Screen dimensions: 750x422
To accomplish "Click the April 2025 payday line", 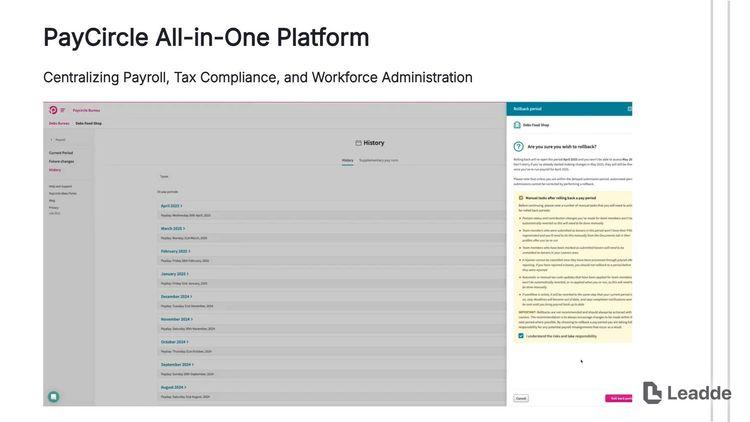I will tap(186, 215).
